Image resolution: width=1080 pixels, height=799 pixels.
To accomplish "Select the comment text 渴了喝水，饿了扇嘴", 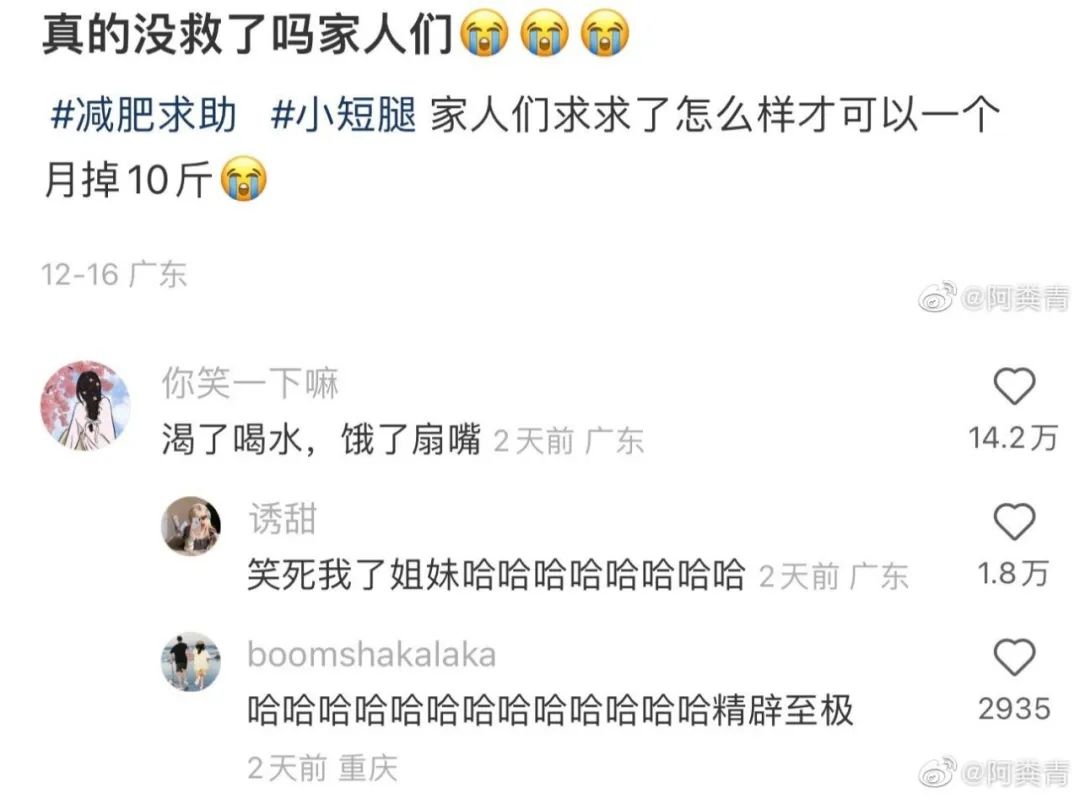I will 322,439.
